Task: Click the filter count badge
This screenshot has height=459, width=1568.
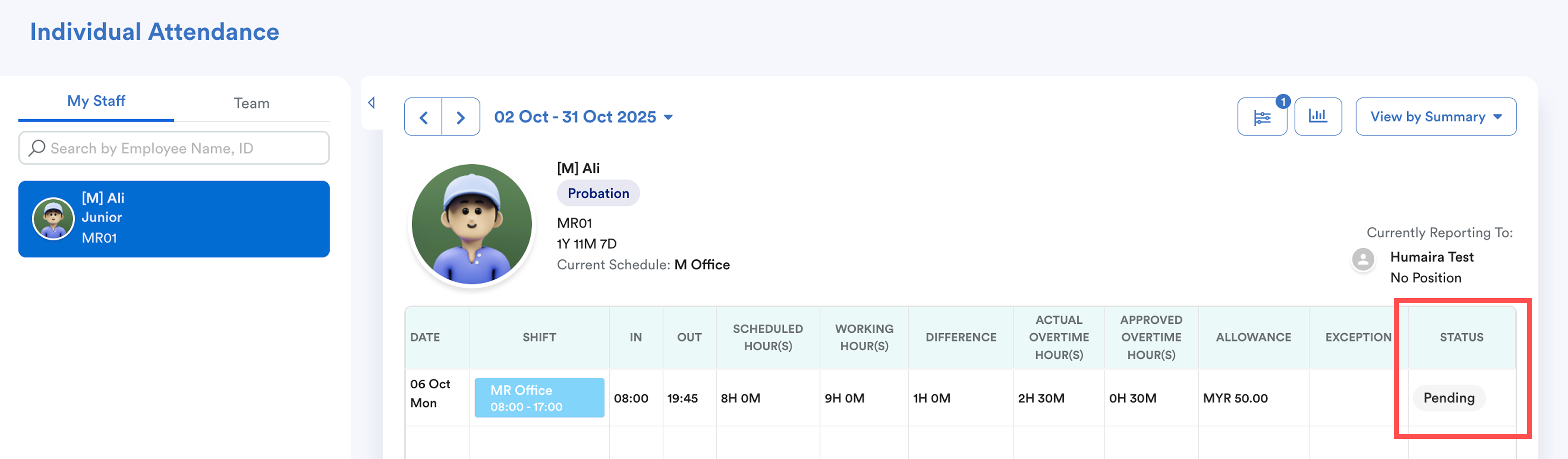Action: (1283, 101)
